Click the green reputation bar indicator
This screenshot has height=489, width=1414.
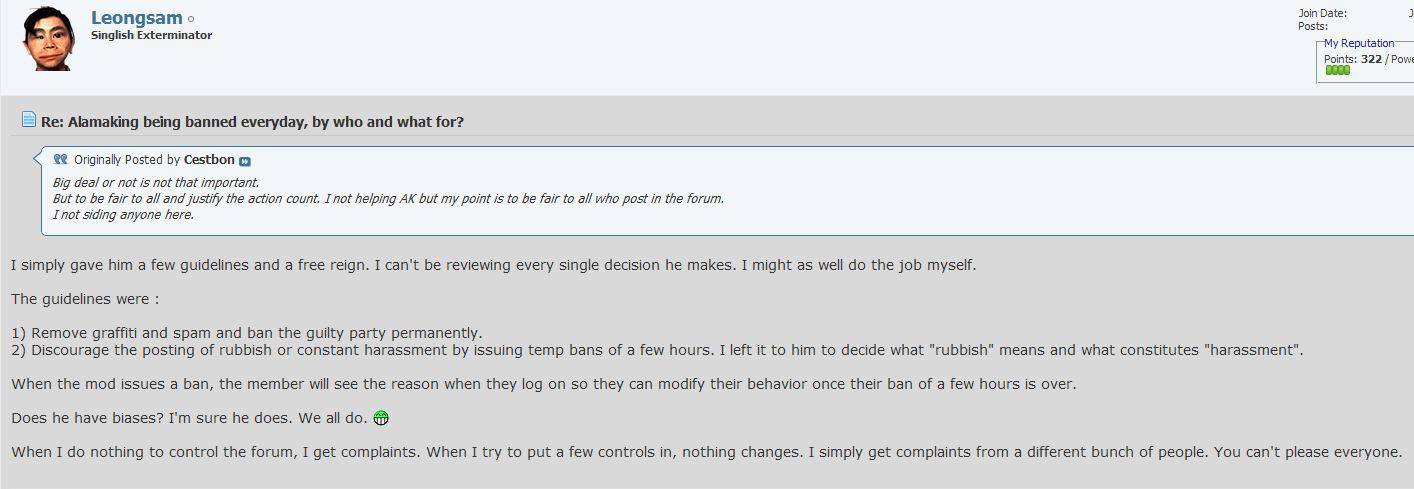tap(1337, 70)
